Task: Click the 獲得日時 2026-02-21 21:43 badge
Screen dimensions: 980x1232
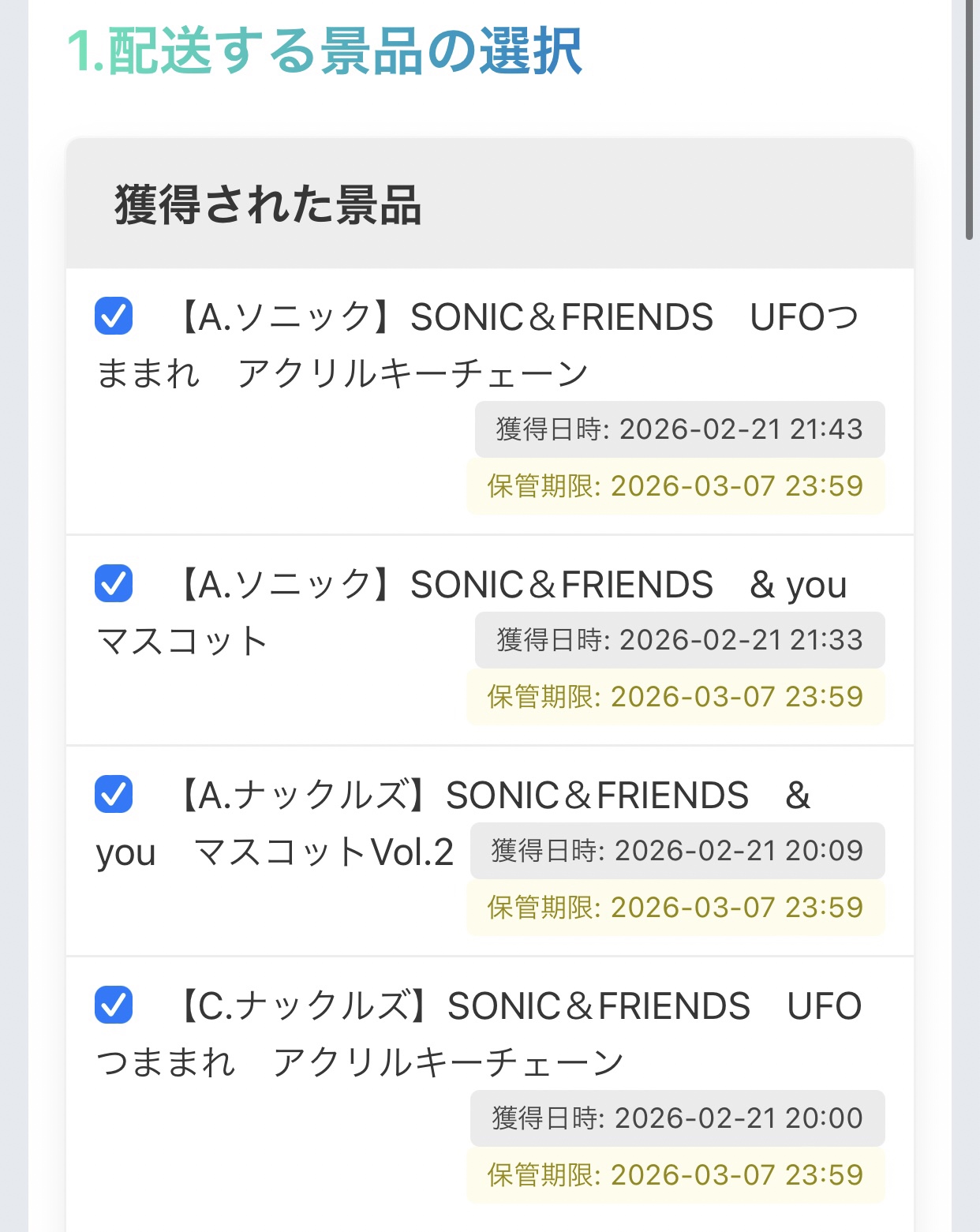Action: click(x=679, y=429)
